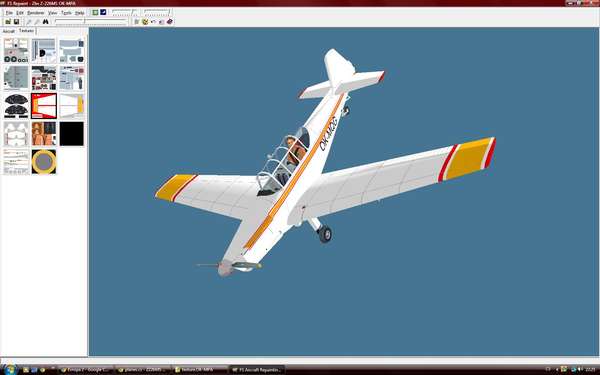Adjust the long toolbar slider track
This screenshot has height=375, width=600.
pyautogui.click(x=91, y=22)
